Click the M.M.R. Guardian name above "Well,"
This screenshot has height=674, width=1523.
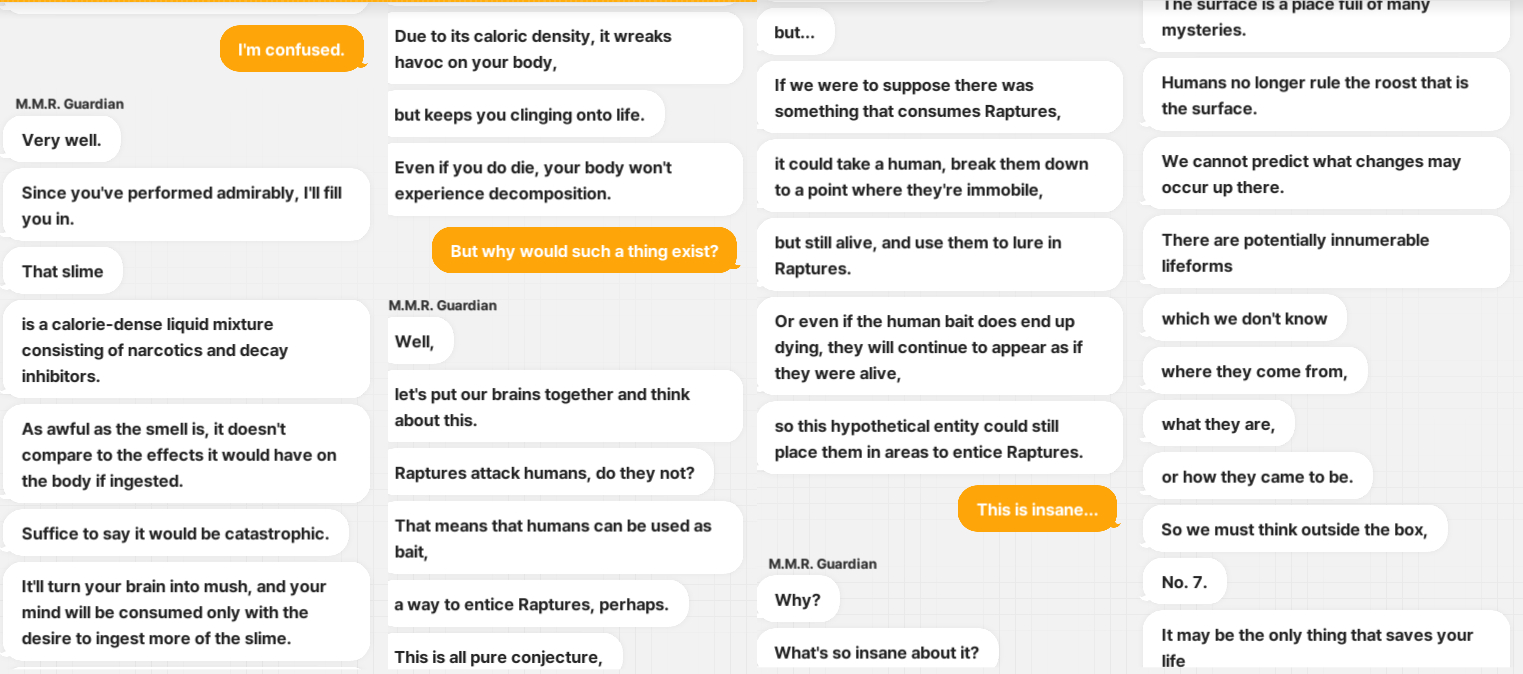pyautogui.click(x=443, y=305)
